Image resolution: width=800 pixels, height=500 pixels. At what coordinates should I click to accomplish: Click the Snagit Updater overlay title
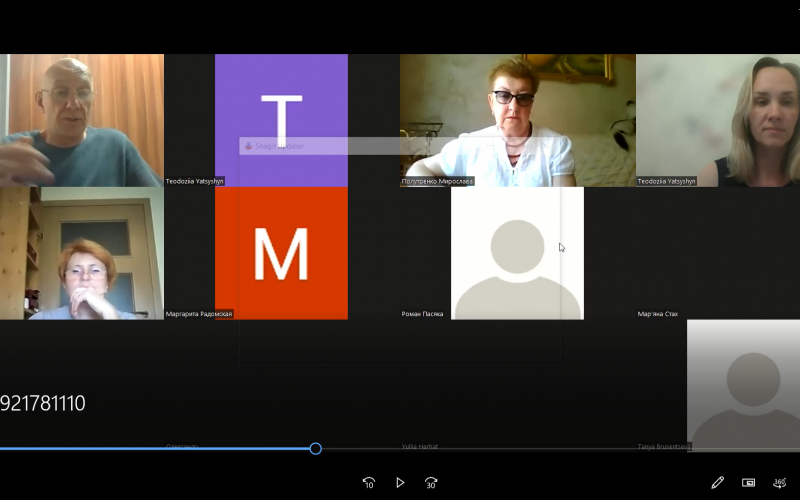point(280,146)
